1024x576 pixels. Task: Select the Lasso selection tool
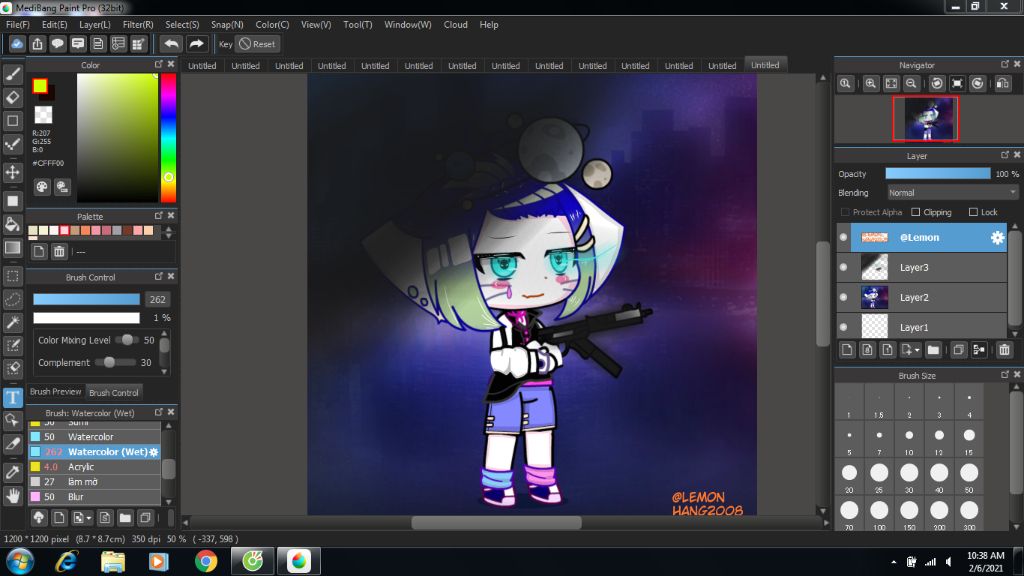[12, 299]
